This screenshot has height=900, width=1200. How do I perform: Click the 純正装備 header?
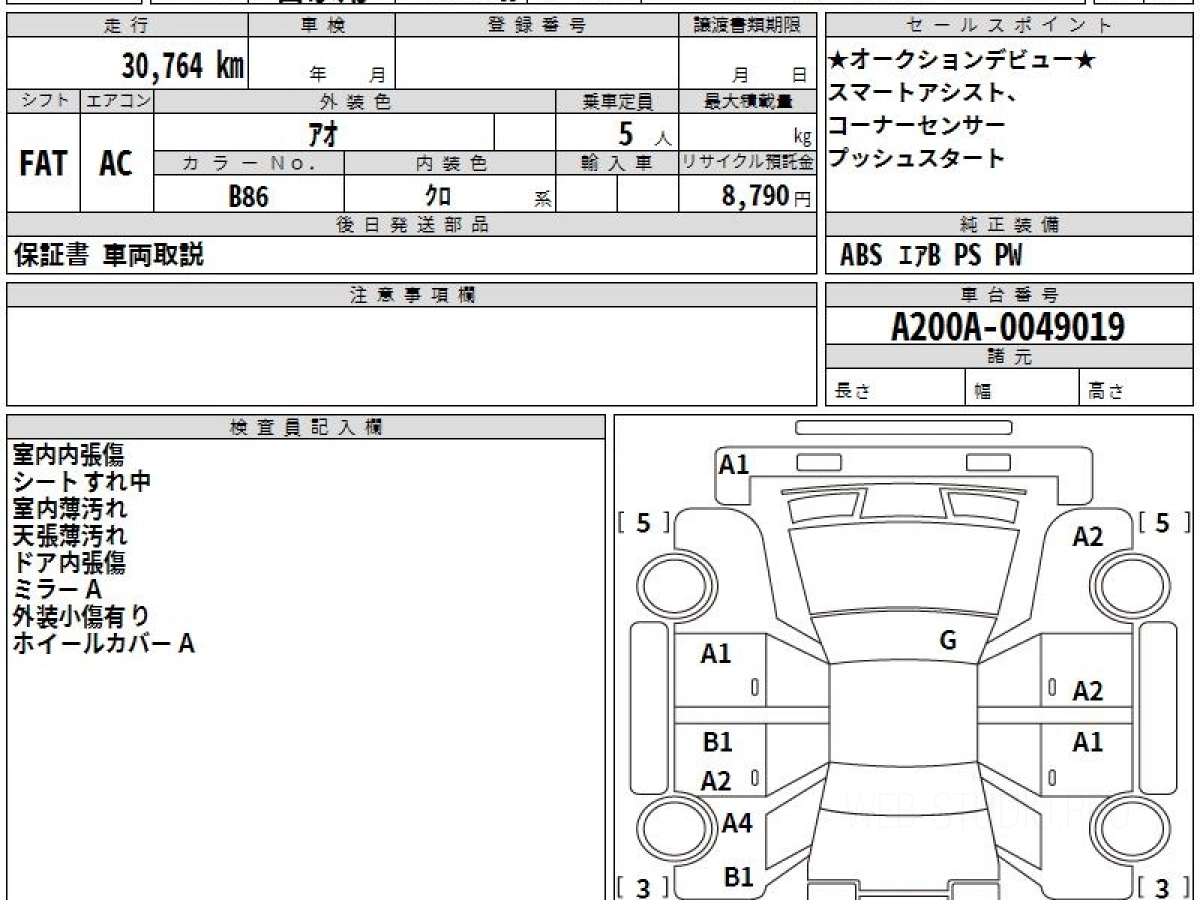1009,225
